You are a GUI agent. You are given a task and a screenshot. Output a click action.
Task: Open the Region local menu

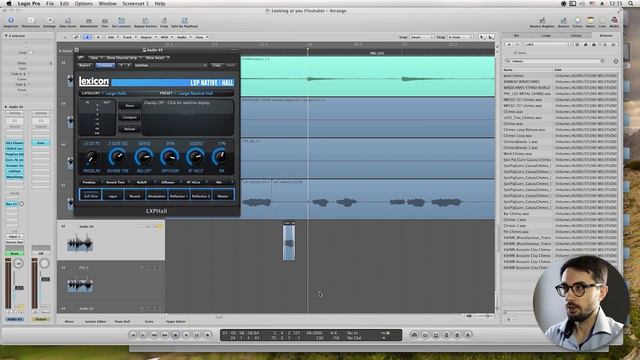(147, 37)
